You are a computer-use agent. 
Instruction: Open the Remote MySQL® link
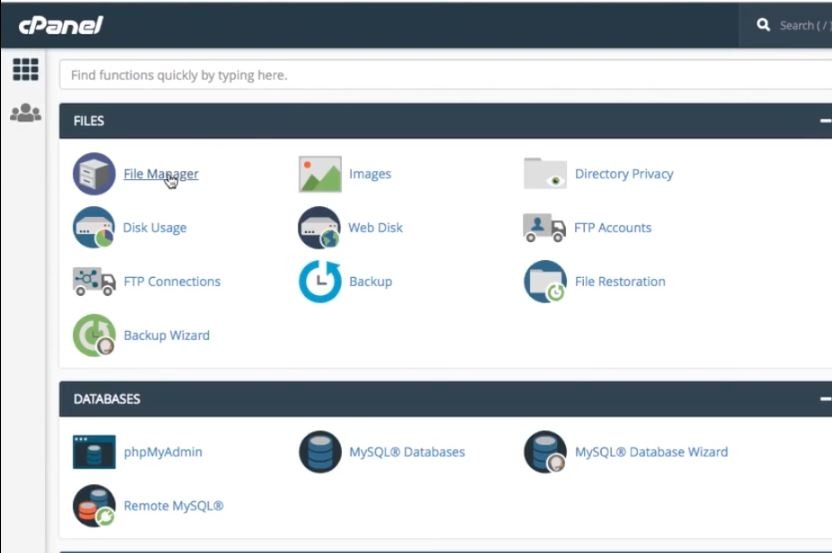click(173, 506)
